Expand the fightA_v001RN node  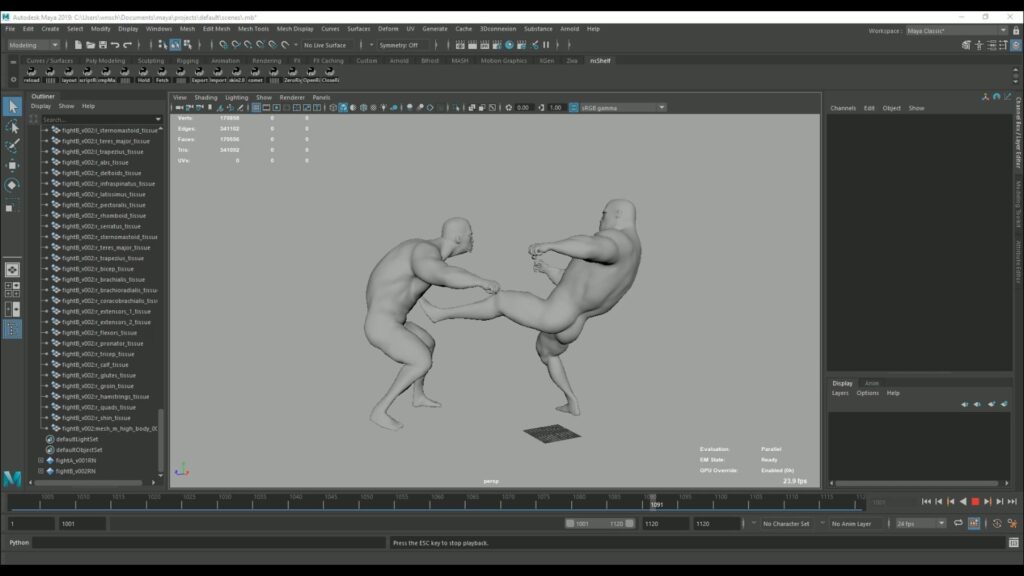(x=40, y=460)
